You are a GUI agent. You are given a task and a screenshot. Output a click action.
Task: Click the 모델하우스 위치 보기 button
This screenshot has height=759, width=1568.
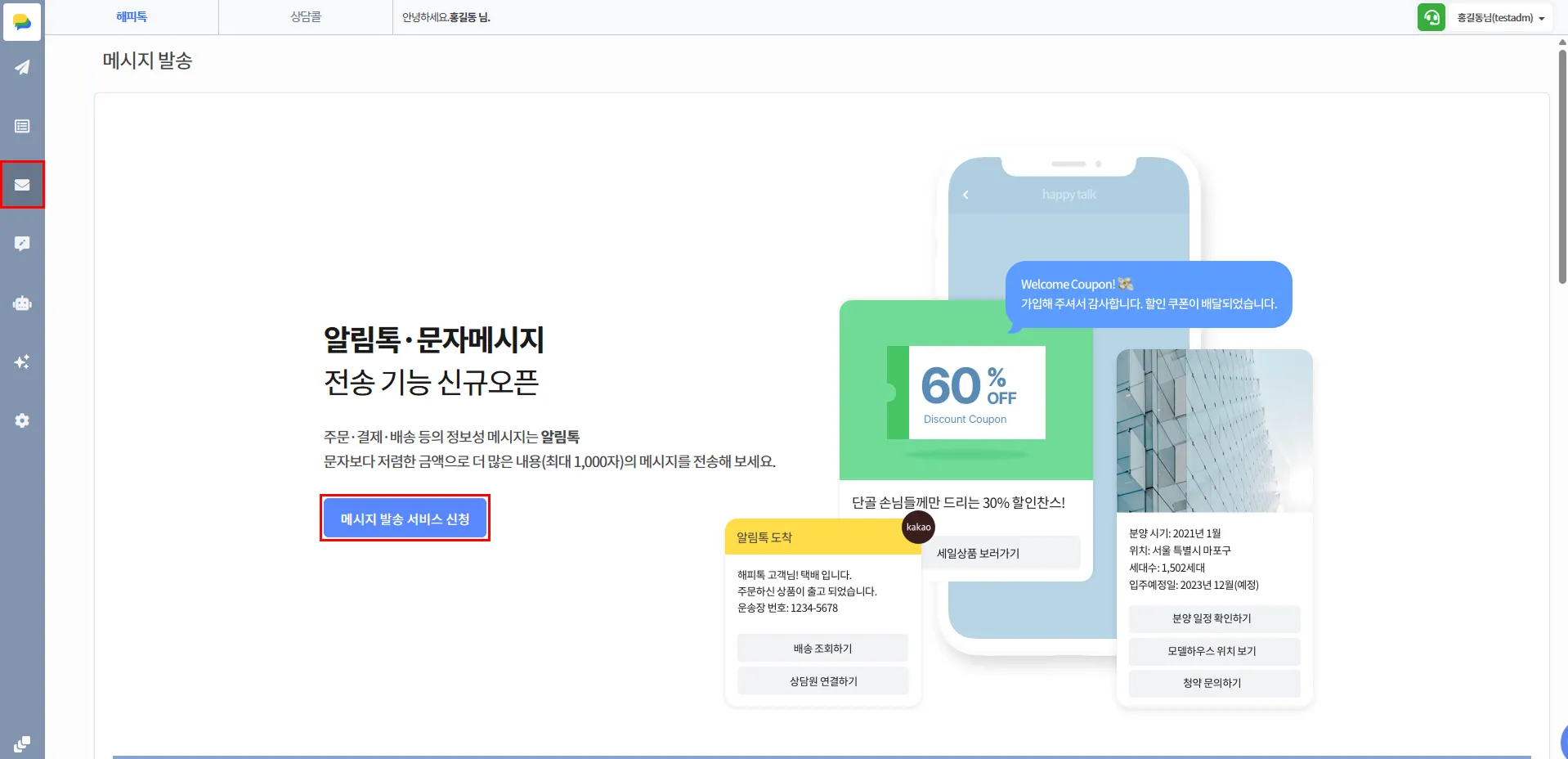(1213, 651)
